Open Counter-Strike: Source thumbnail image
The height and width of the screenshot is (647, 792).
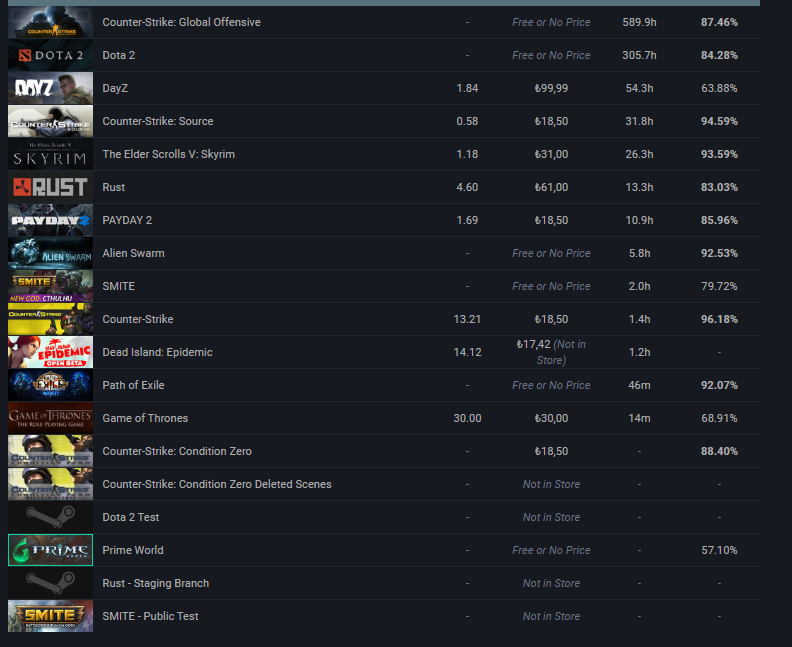pyautogui.click(x=51, y=121)
